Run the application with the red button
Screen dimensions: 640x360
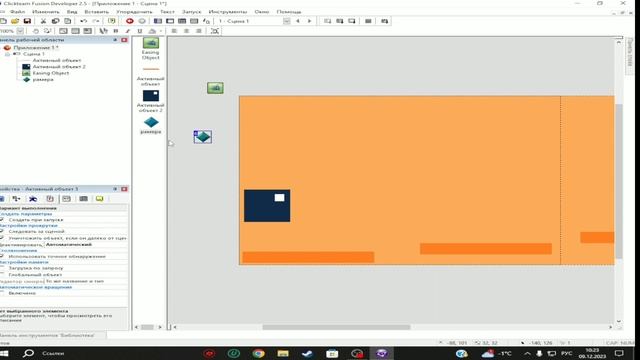[x=129, y=21]
